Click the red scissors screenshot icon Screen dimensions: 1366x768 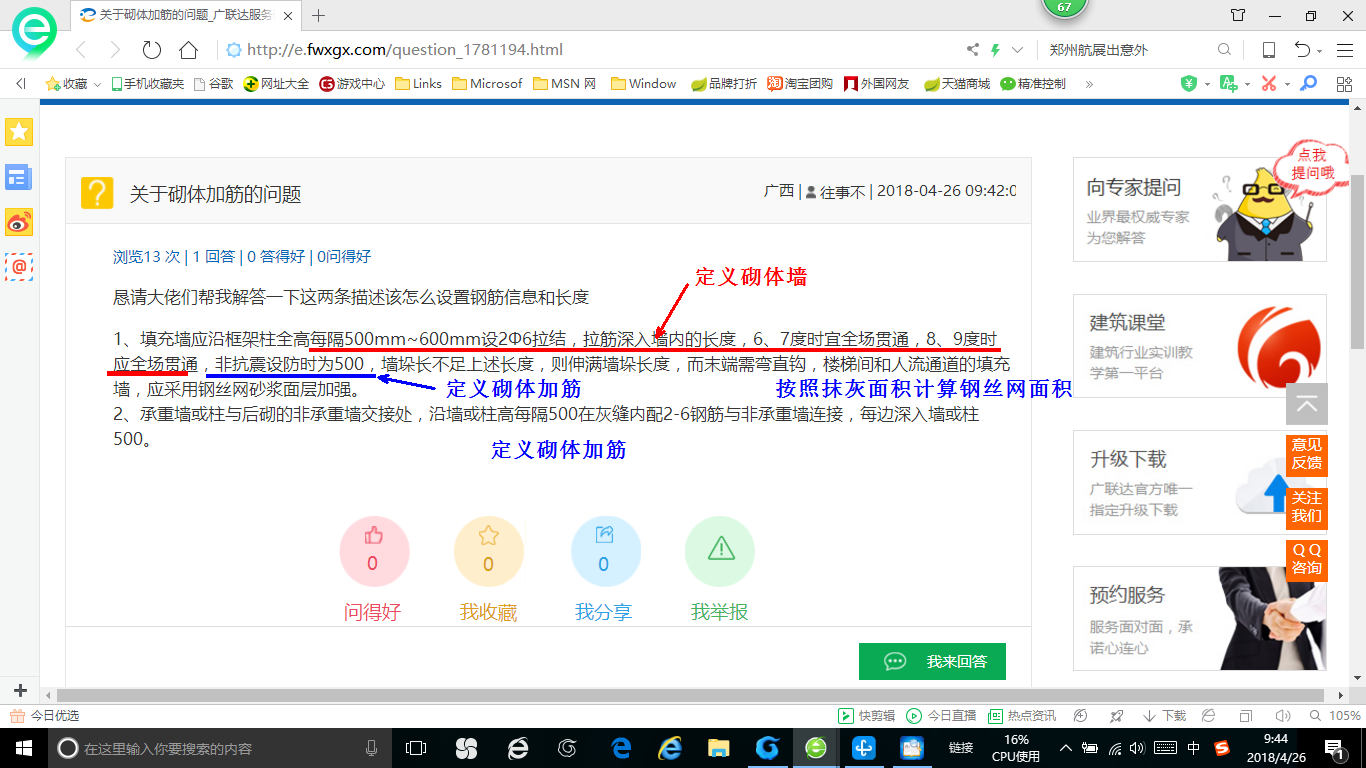(x=1269, y=84)
